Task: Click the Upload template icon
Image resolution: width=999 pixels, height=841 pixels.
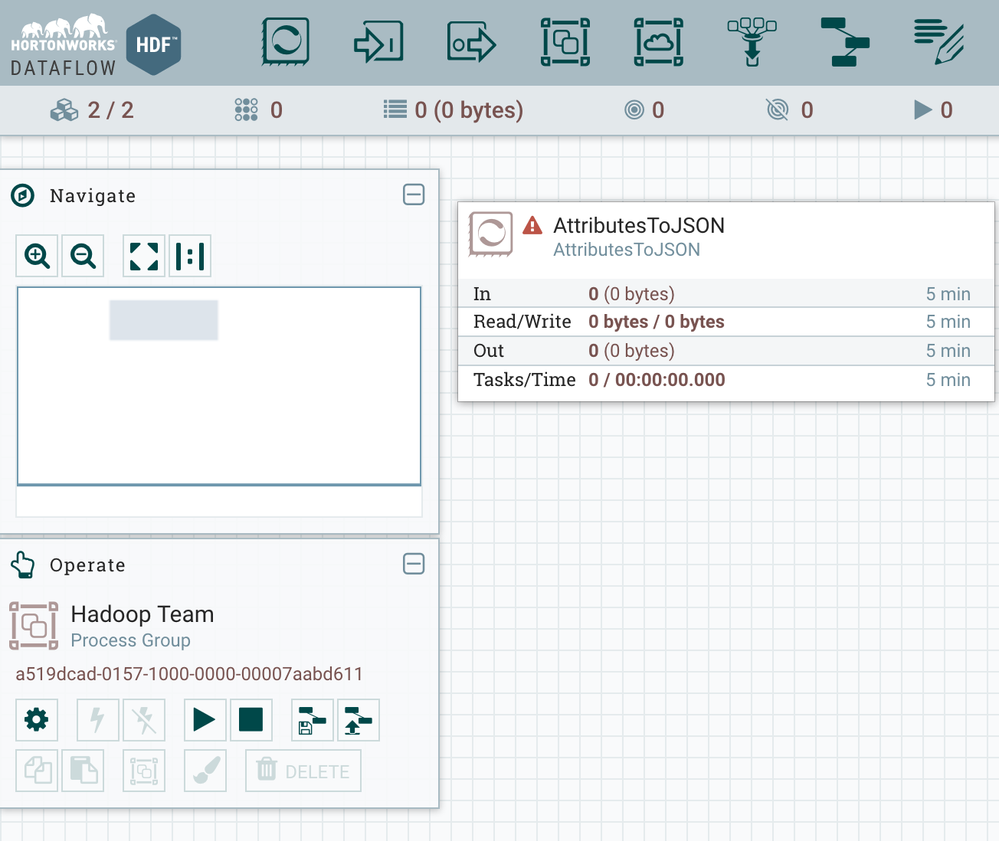Action: tap(358, 720)
